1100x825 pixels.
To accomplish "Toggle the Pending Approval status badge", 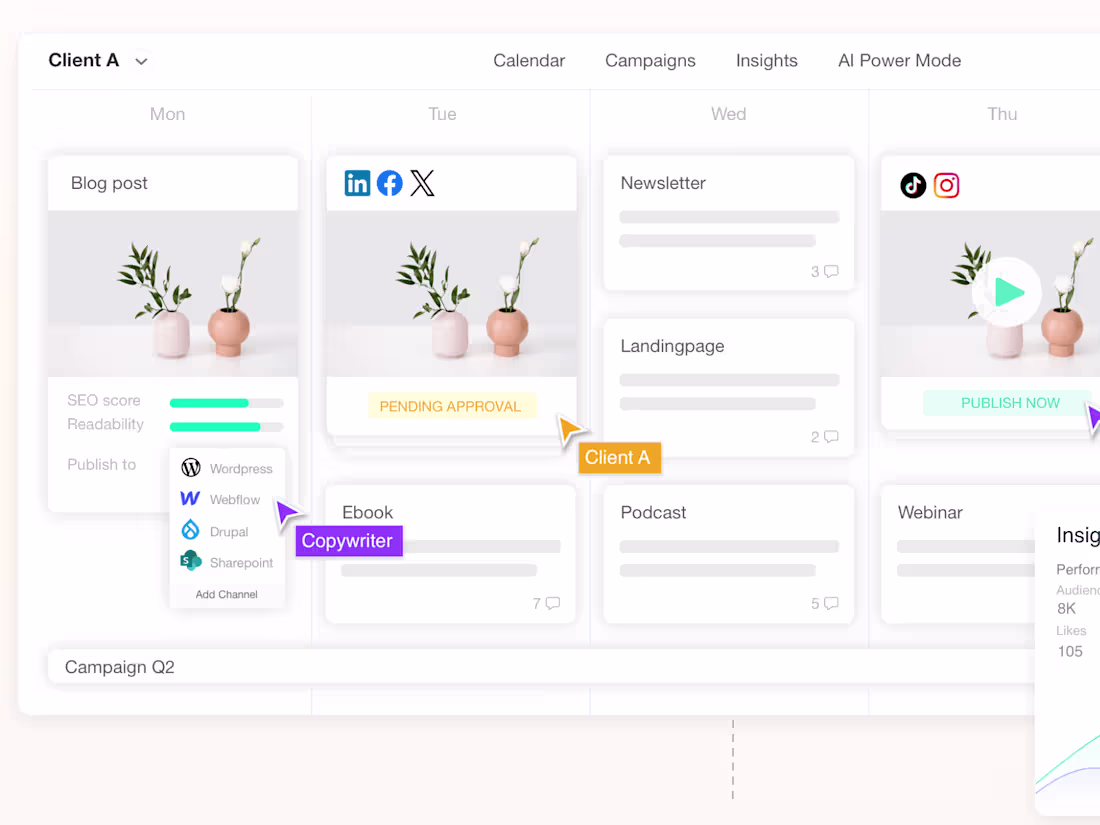I will [452, 406].
